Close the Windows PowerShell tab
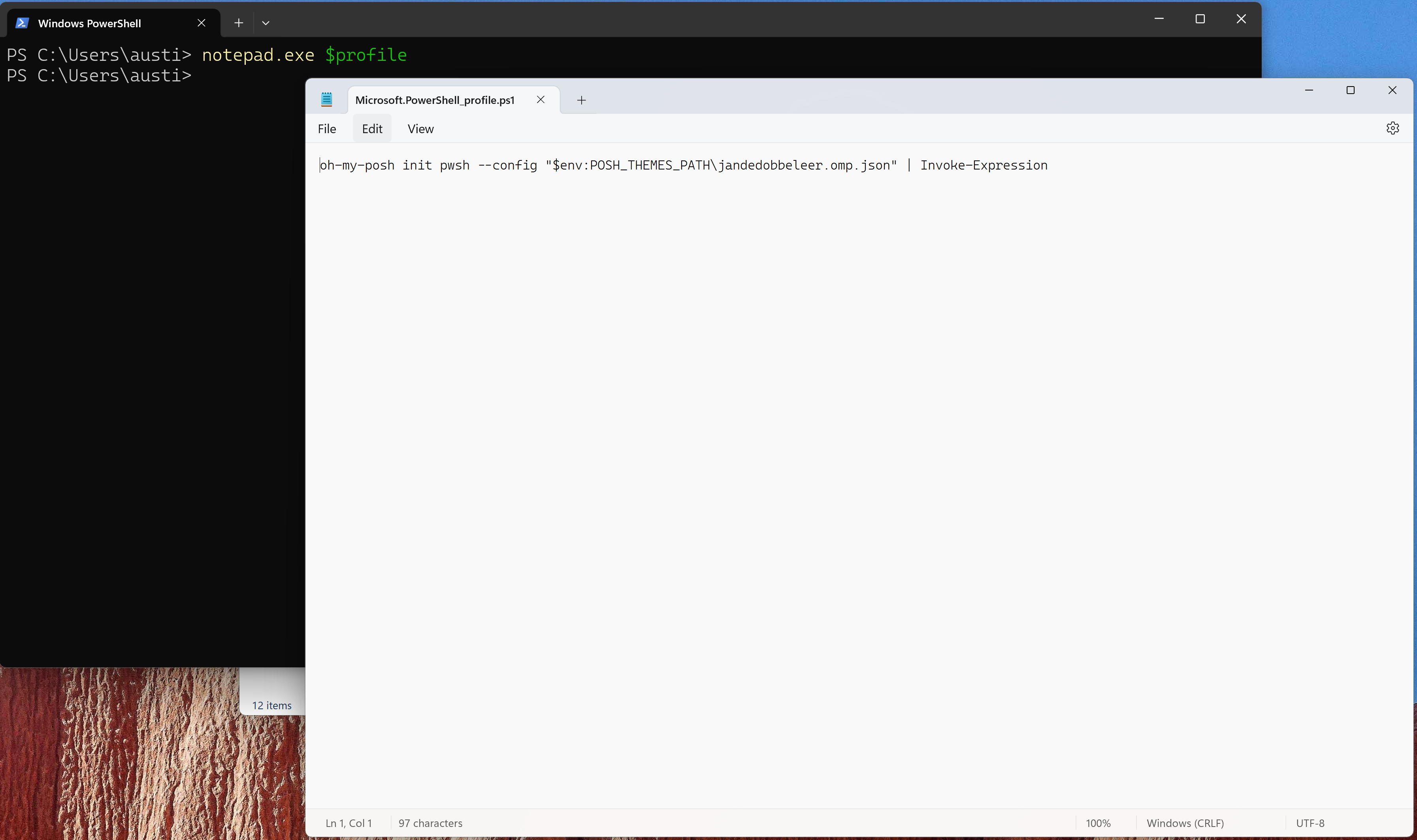This screenshot has height=840, width=1417. [x=201, y=23]
